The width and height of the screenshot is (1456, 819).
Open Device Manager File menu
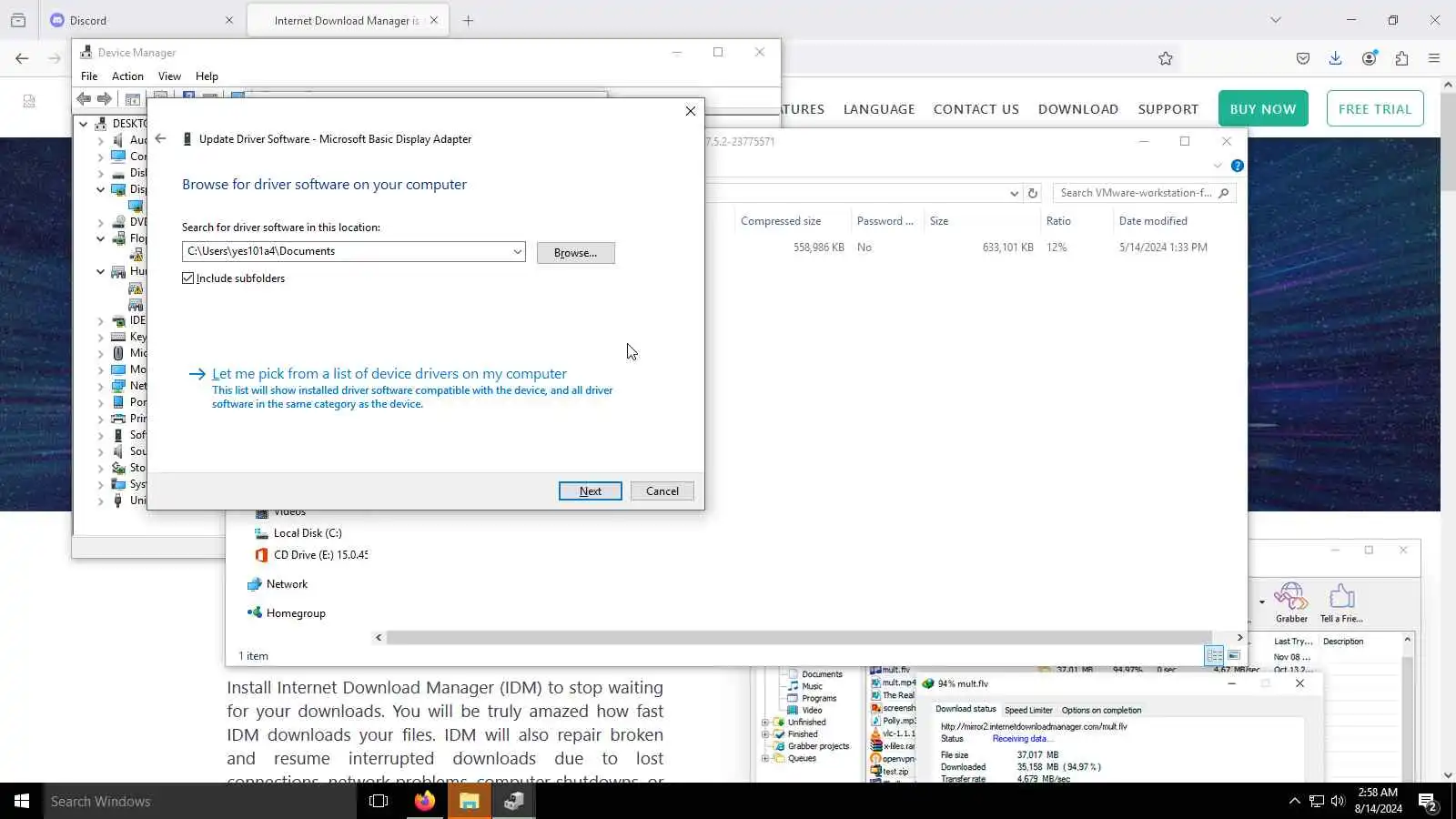coord(89,76)
